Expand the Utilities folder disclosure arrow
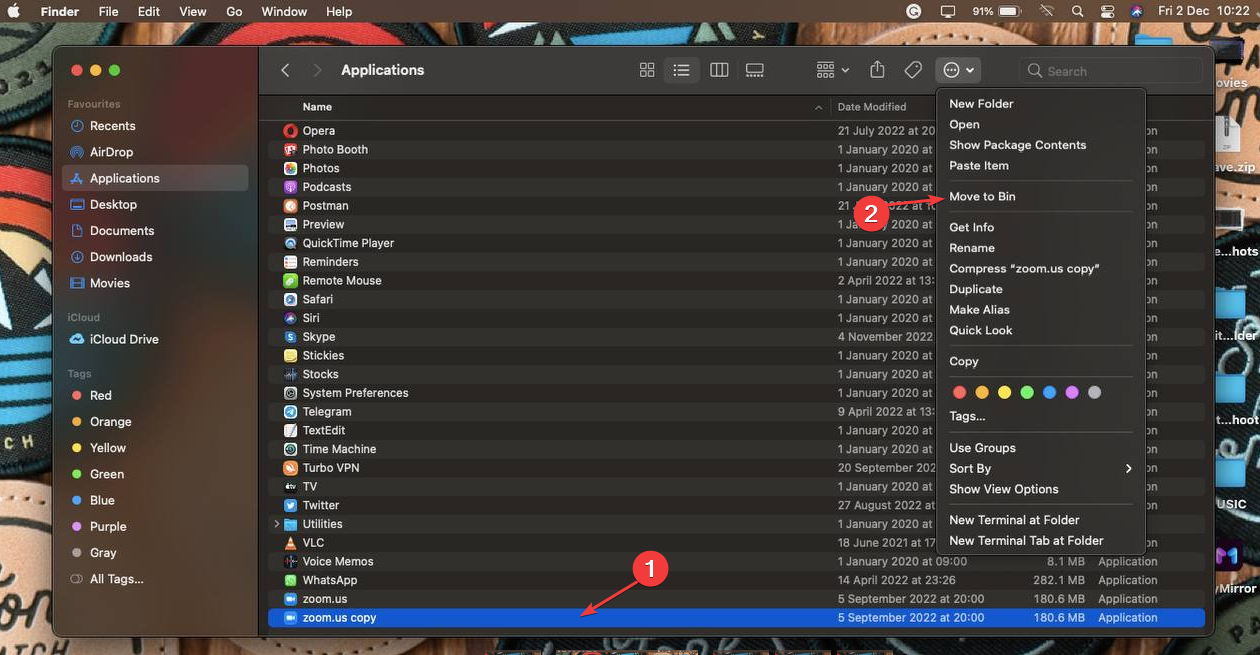Viewport: 1260px width, 655px height. [276, 524]
